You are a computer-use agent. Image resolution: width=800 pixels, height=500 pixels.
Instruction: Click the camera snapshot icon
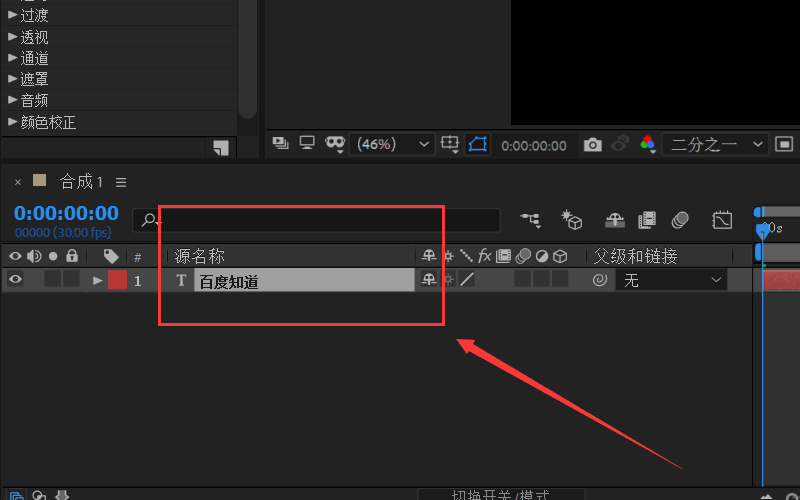pyautogui.click(x=592, y=145)
